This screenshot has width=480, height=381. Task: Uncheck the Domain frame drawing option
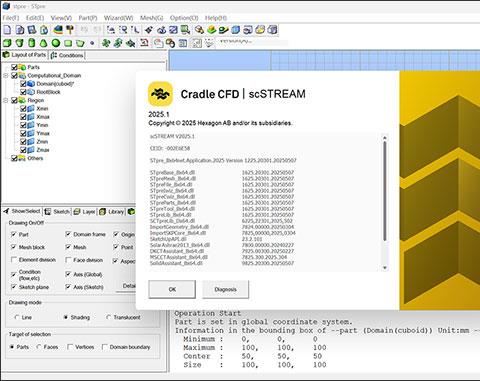tap(68, 234)
